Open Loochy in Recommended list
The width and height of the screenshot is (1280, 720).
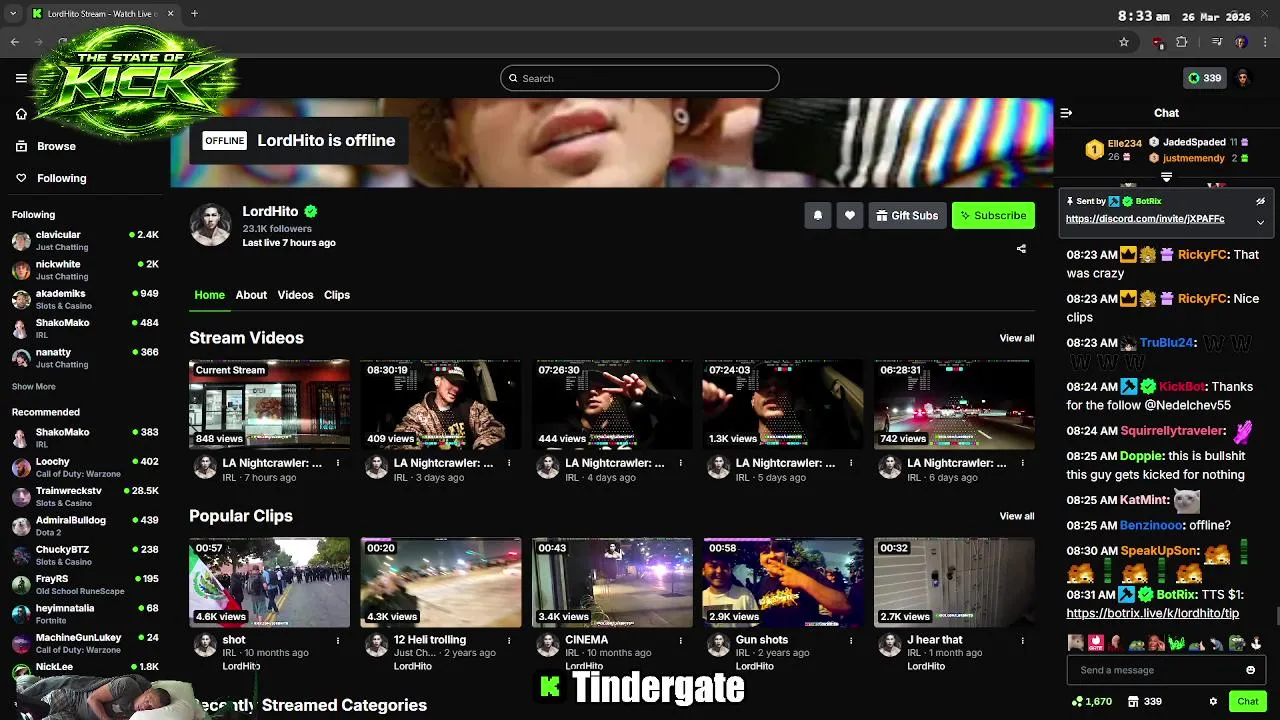point(85,467)
